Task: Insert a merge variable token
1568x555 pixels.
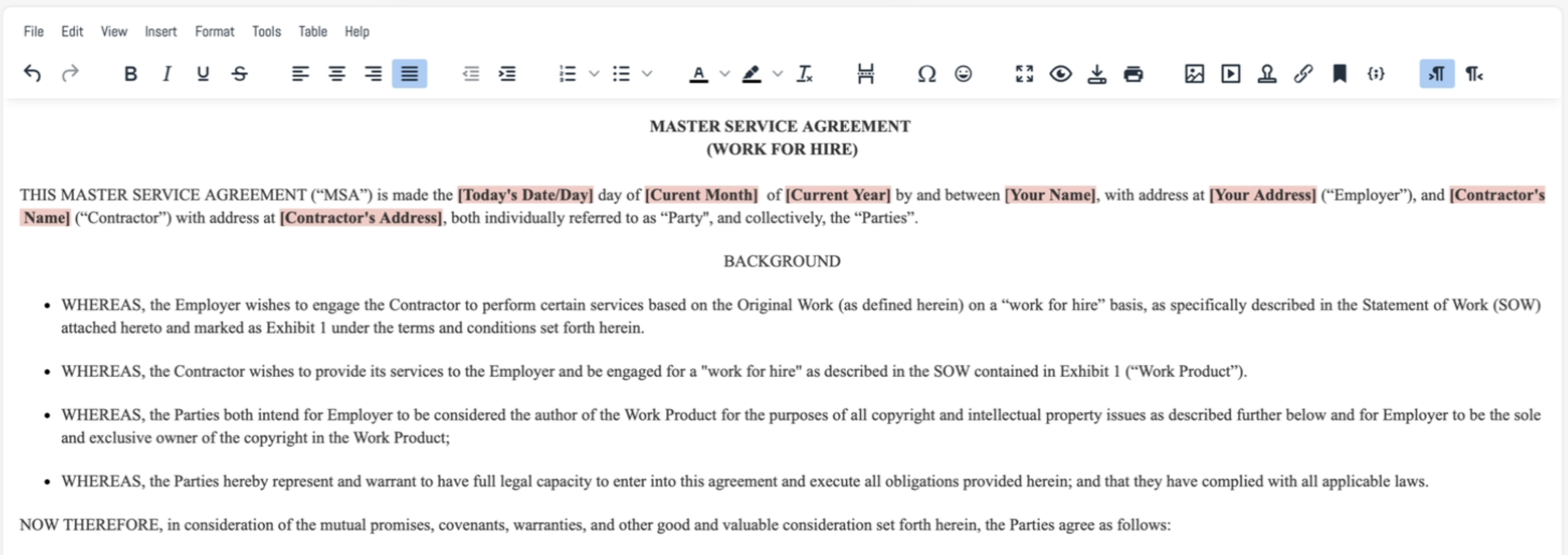Action: pyautogui.click(x=1376, y=74)
